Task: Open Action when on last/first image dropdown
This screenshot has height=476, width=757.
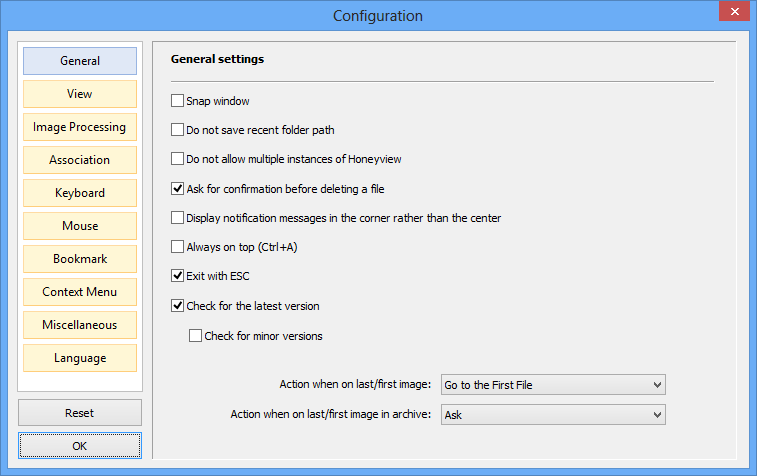Action: tap(553, 385)
